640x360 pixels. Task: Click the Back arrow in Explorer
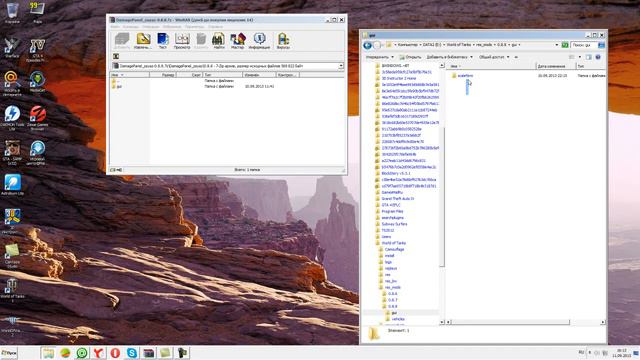pos(367,45)
